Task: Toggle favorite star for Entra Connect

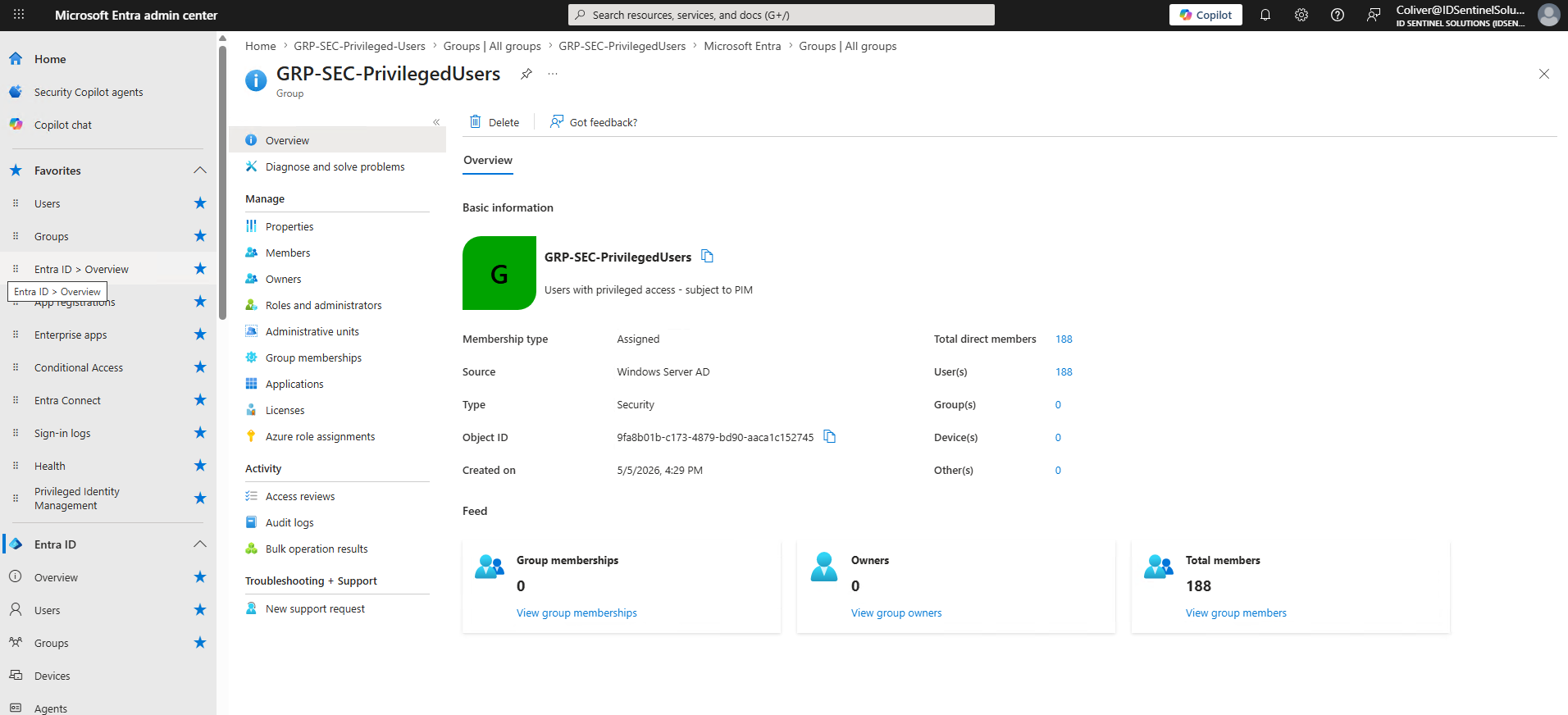Action: pos(200,400)
